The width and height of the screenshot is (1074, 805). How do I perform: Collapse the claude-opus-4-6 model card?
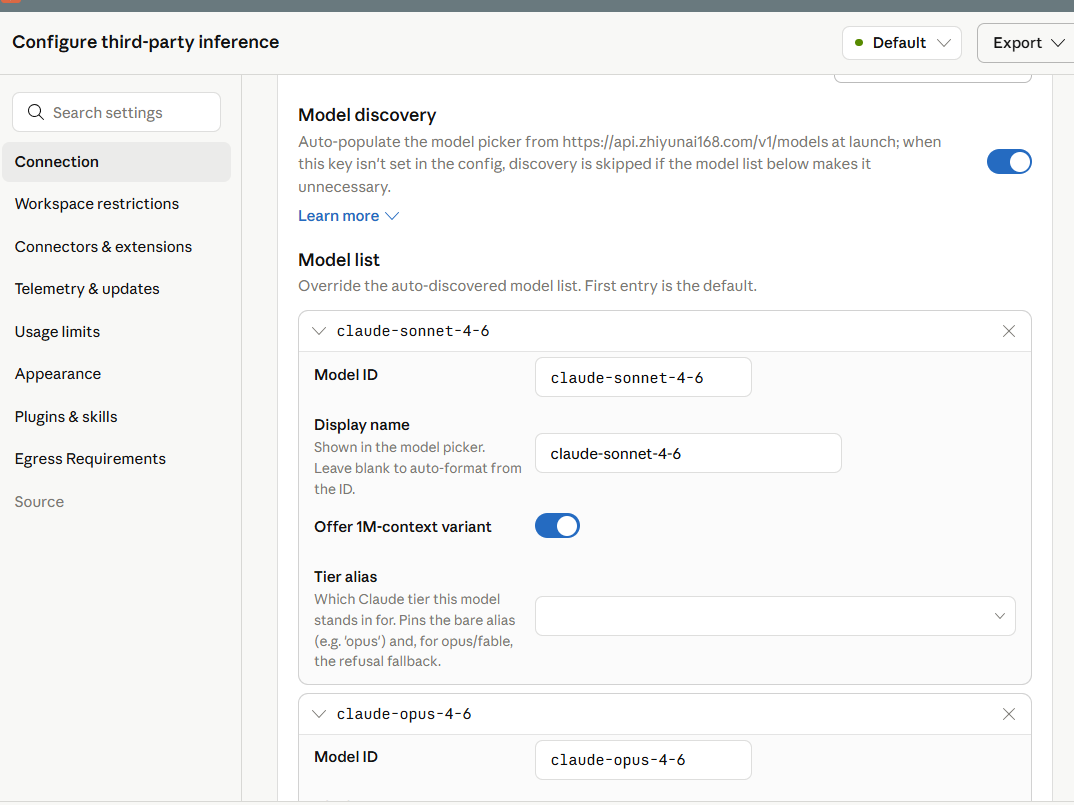point(319,715)
